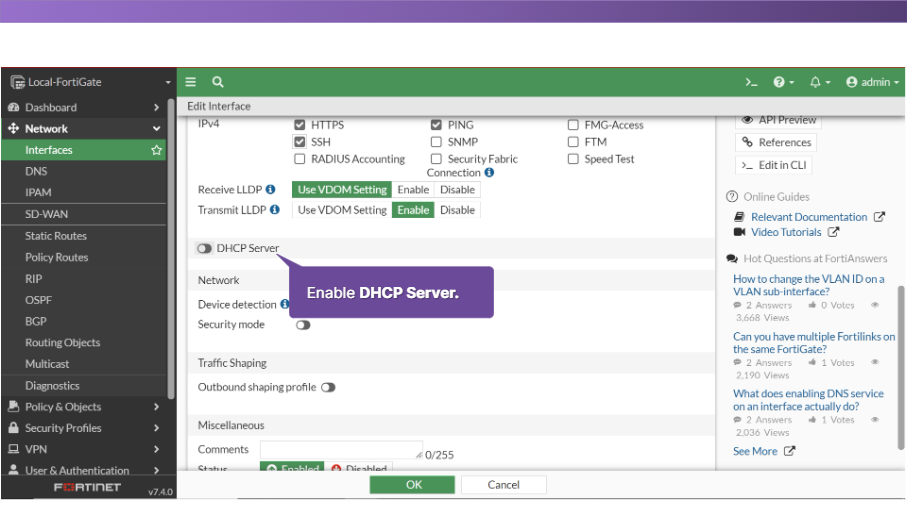Image resolution: width=914 pixels, height=508 pixels.
Task: Check the FTM checkbox
Action: [x=573, y=142]
